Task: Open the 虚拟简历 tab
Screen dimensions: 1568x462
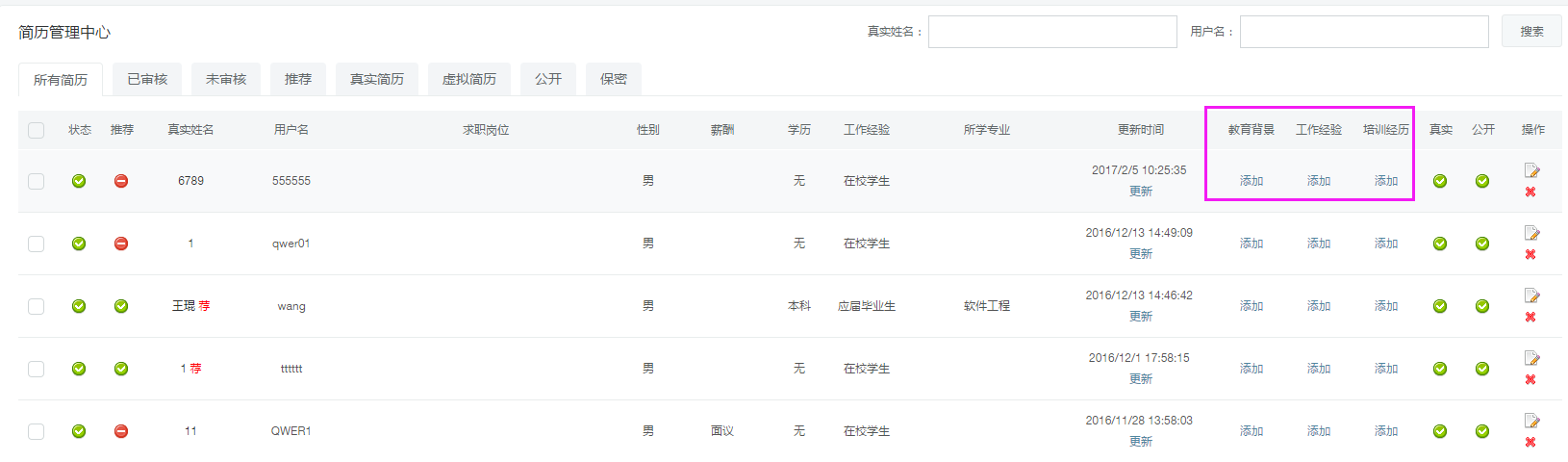Action: point(469,79)
